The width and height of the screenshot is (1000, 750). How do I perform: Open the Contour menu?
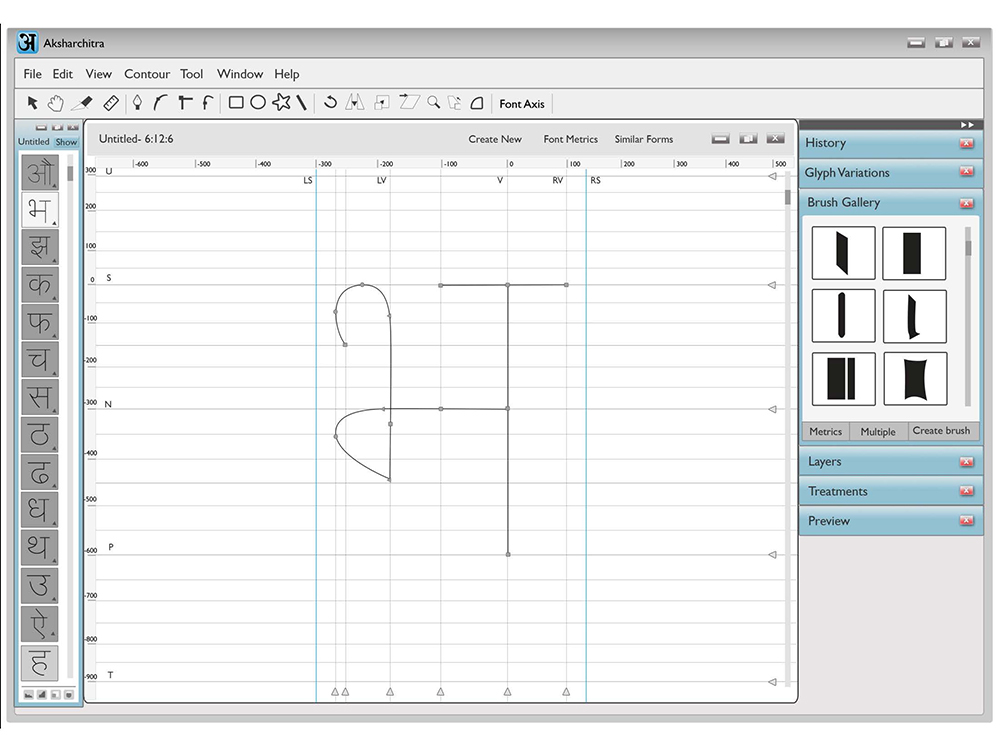(x=147, y=74)
